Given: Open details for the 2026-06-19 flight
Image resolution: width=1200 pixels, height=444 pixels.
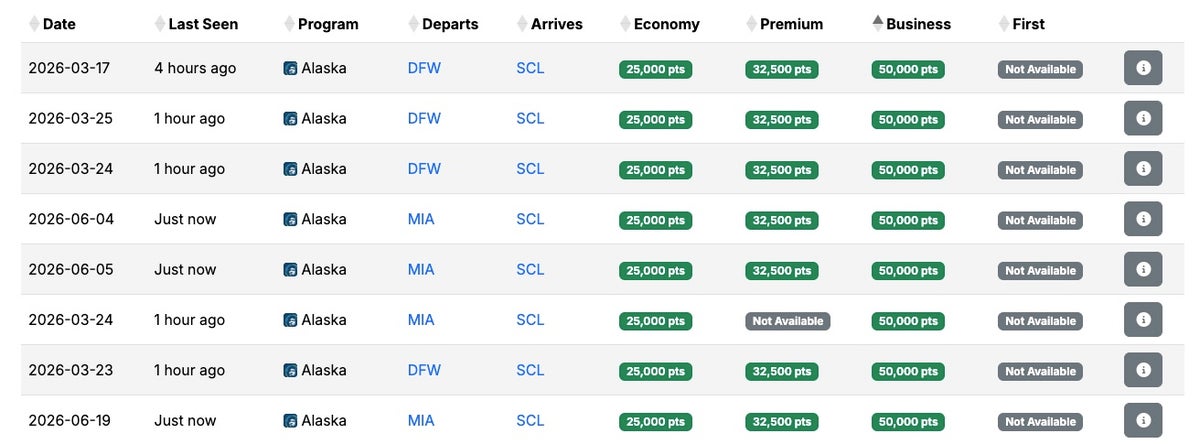Looking at the screenshot, I should coord(1143,420).
